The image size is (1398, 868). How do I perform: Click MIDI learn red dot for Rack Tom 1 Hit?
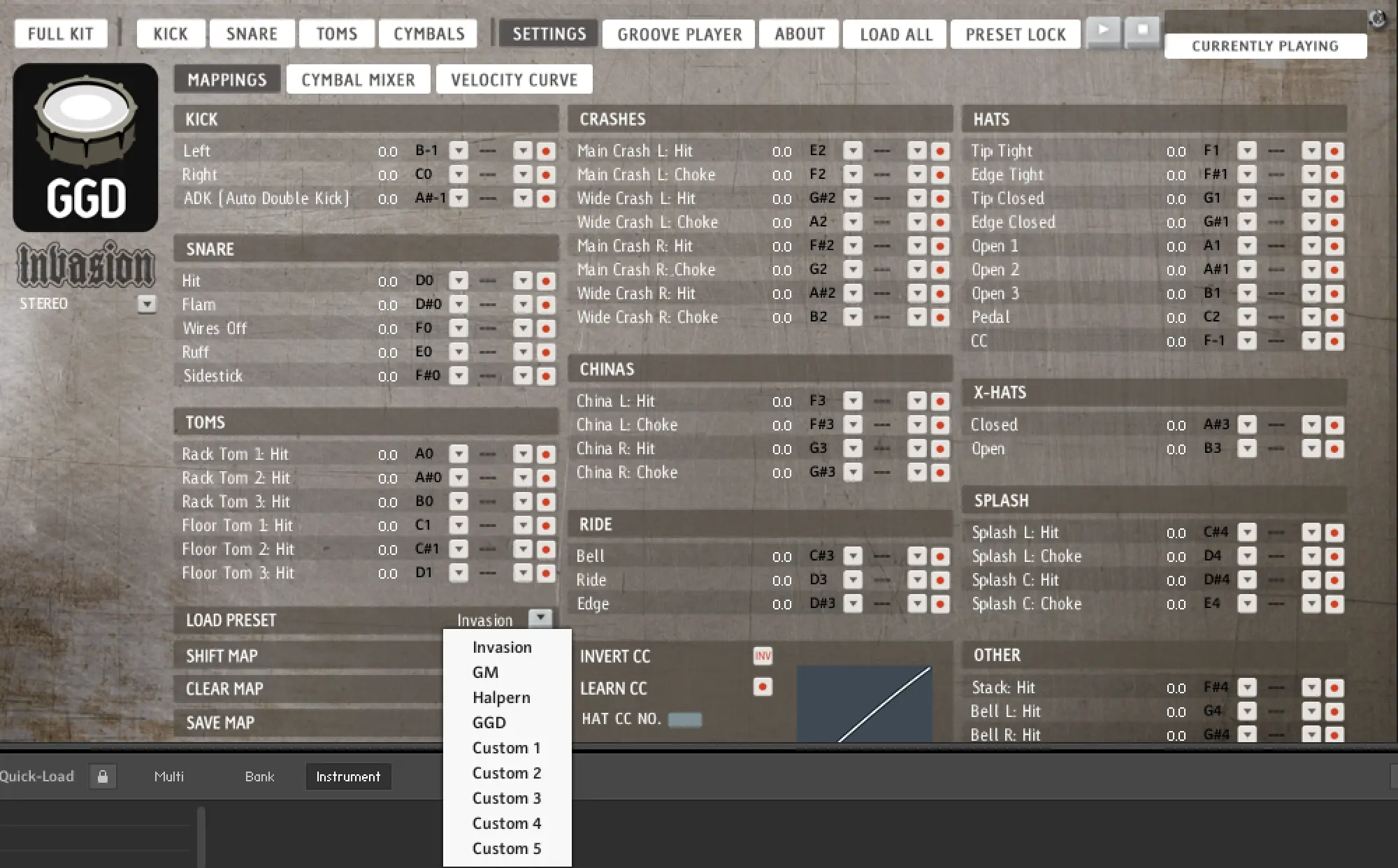(x=546, y=454)
